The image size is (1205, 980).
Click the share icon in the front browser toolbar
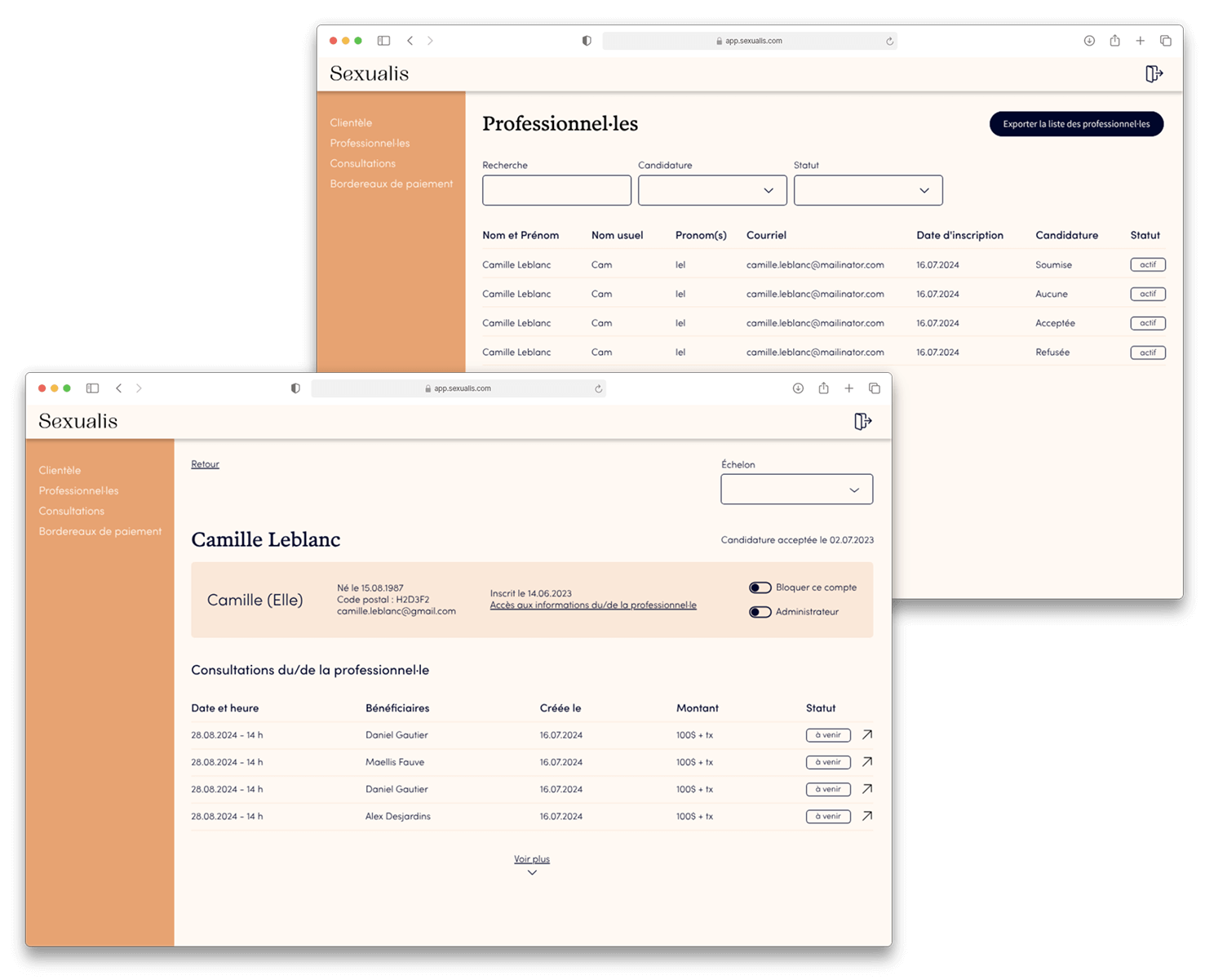(823, 388)
